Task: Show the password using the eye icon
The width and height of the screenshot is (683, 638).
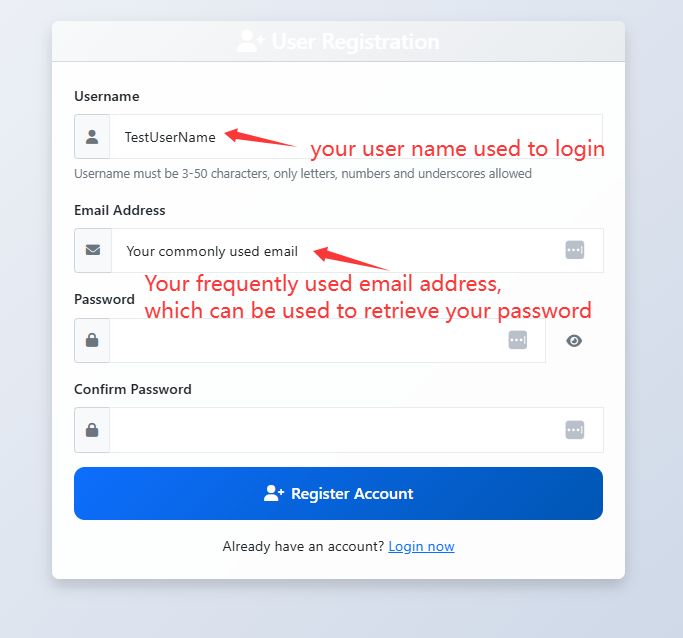Action: click(x=574, y=341)
